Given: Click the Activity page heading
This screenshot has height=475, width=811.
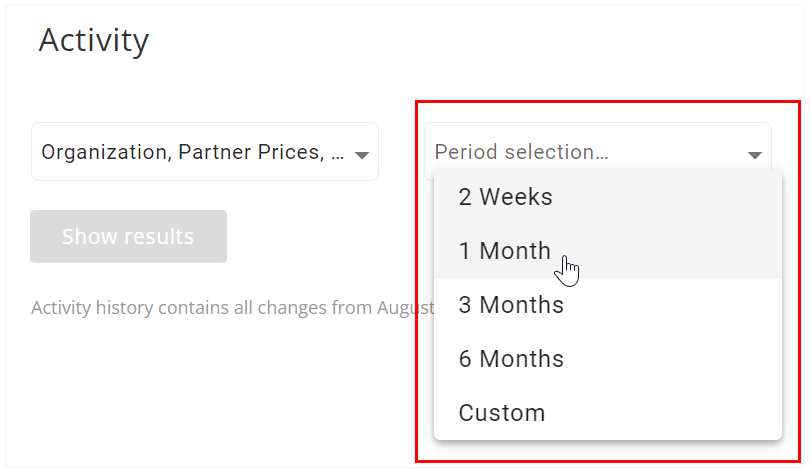Looking at the screenshot, I should (94, 40).
